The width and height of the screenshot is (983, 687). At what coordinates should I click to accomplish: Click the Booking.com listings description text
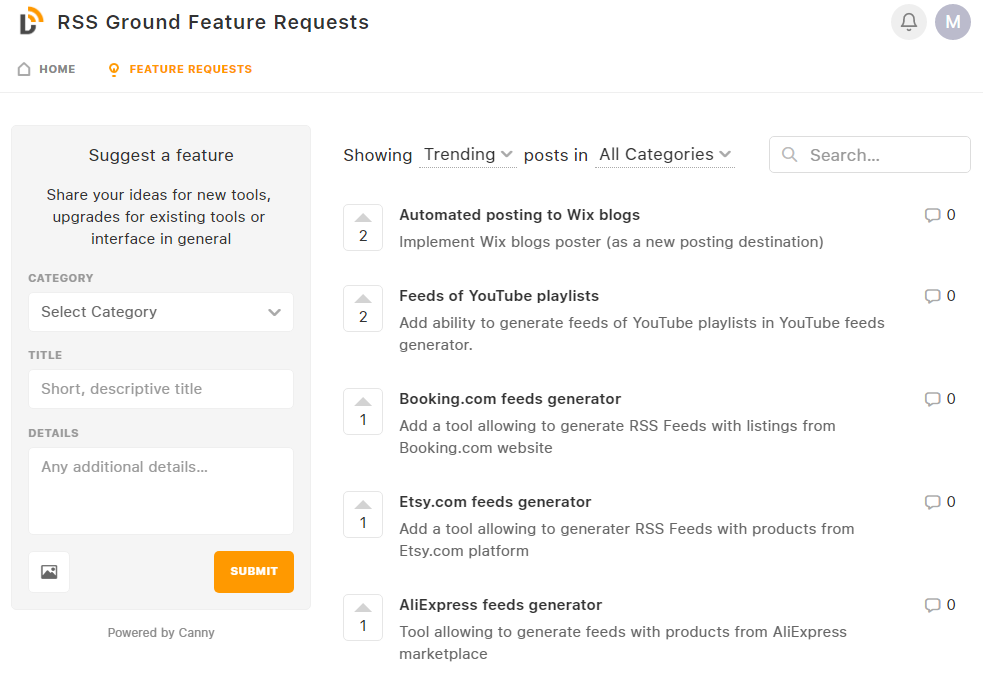click(x=618, y=437)
